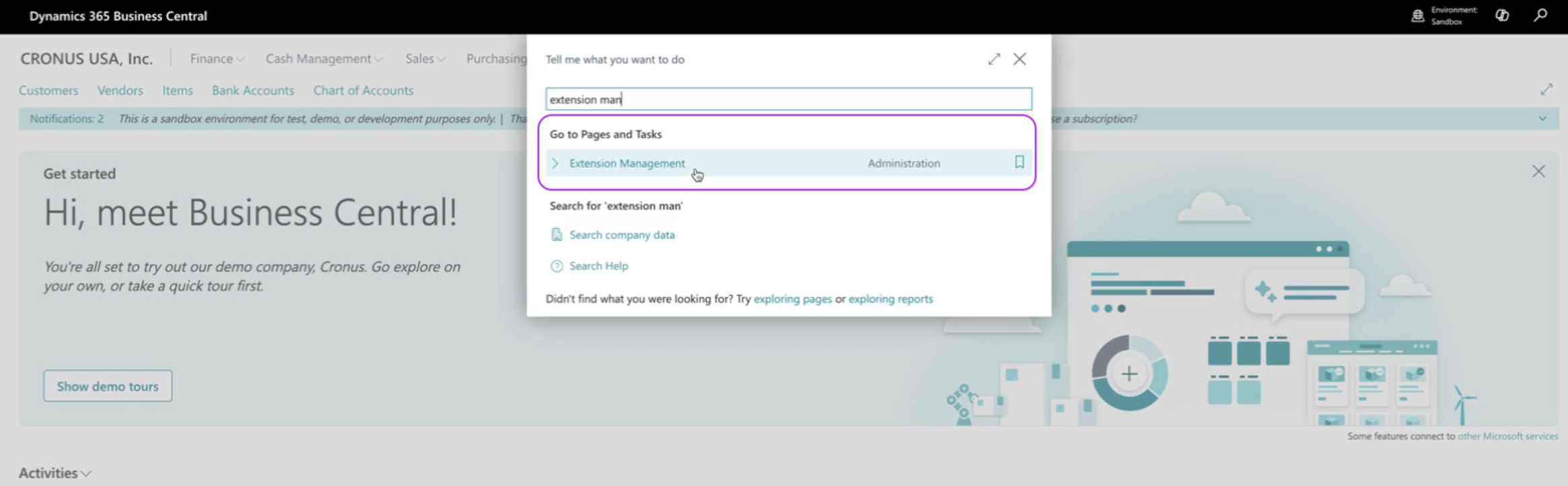
Task: Open the Sales dropdown menu
Action: point(425,59)
